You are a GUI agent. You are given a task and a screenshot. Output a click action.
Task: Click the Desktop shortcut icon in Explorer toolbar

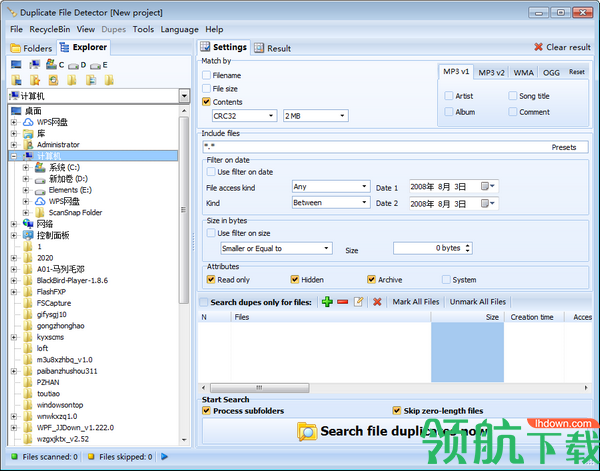tap(16, 65)
